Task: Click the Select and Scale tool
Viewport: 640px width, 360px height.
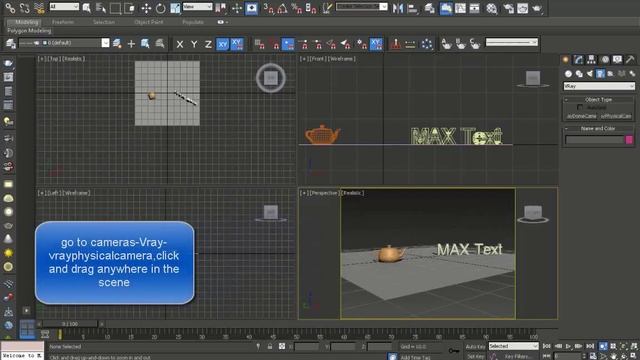Action: click(175, 8)
